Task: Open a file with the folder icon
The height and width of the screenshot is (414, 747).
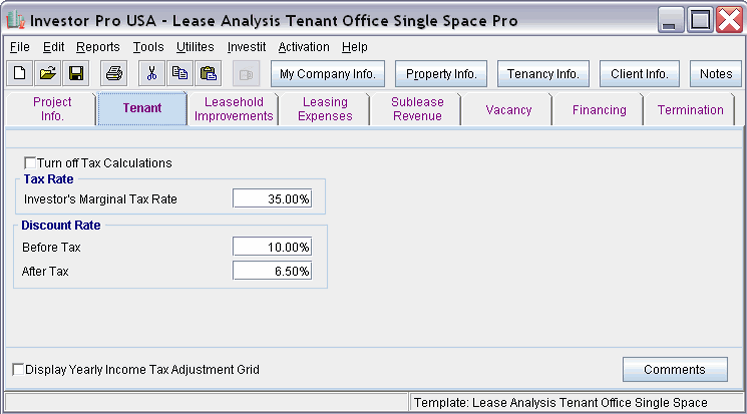Action: pyautogui.click(x=47, y=73)
